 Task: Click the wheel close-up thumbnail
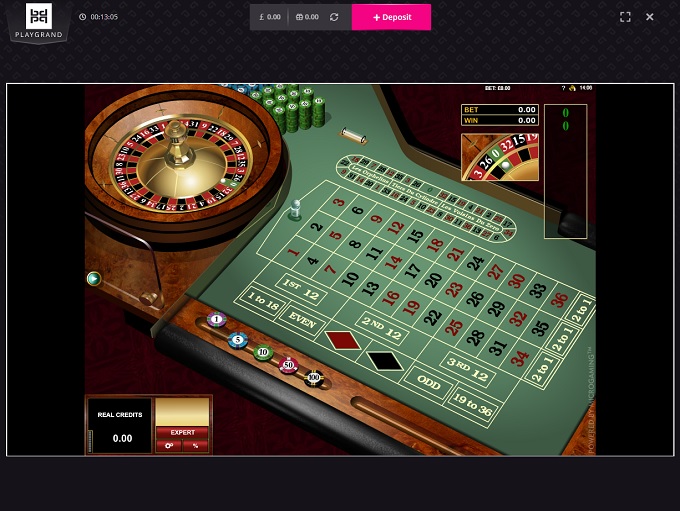500,157
